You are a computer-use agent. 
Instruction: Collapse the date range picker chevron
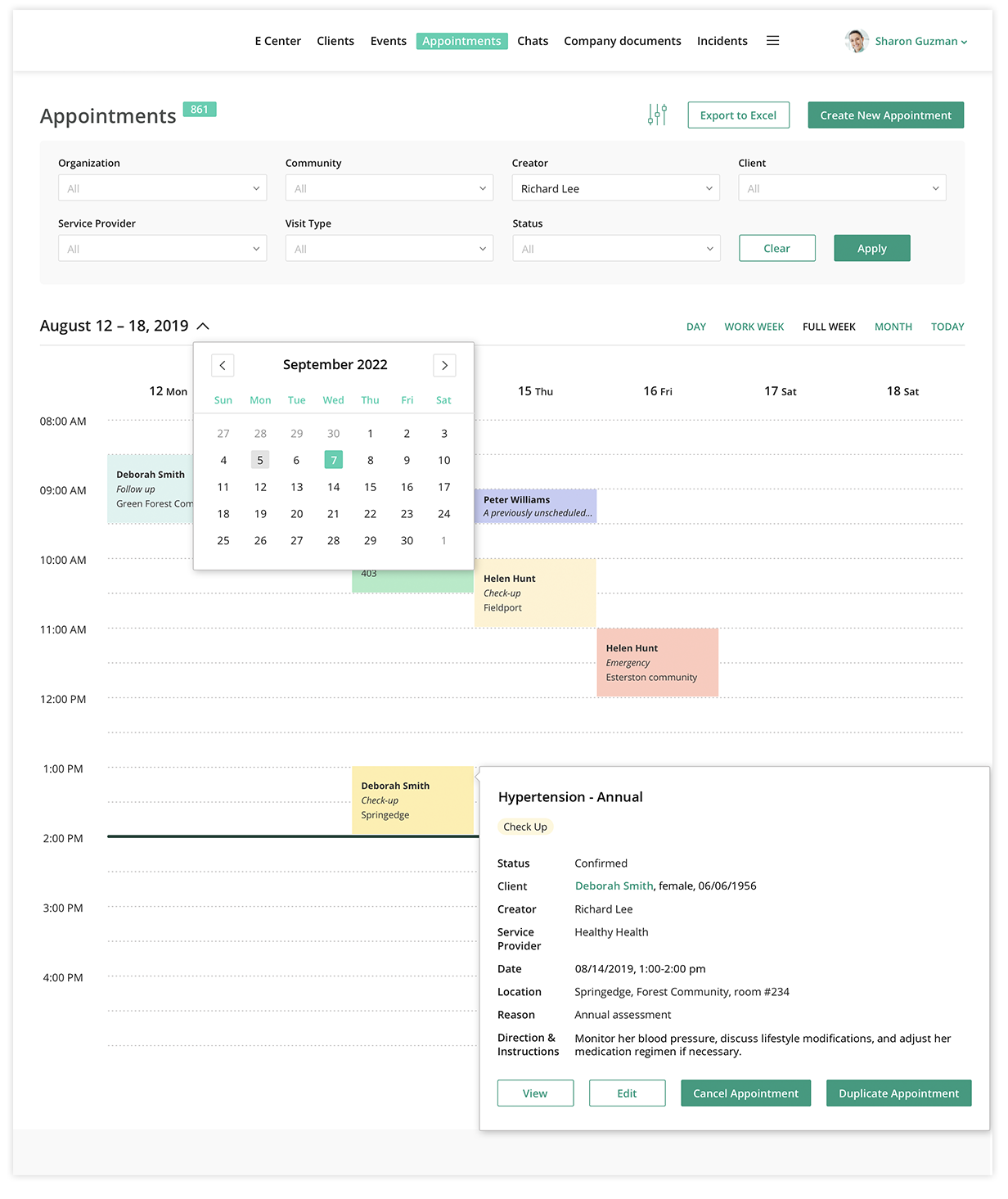click(x=204, y=327)
